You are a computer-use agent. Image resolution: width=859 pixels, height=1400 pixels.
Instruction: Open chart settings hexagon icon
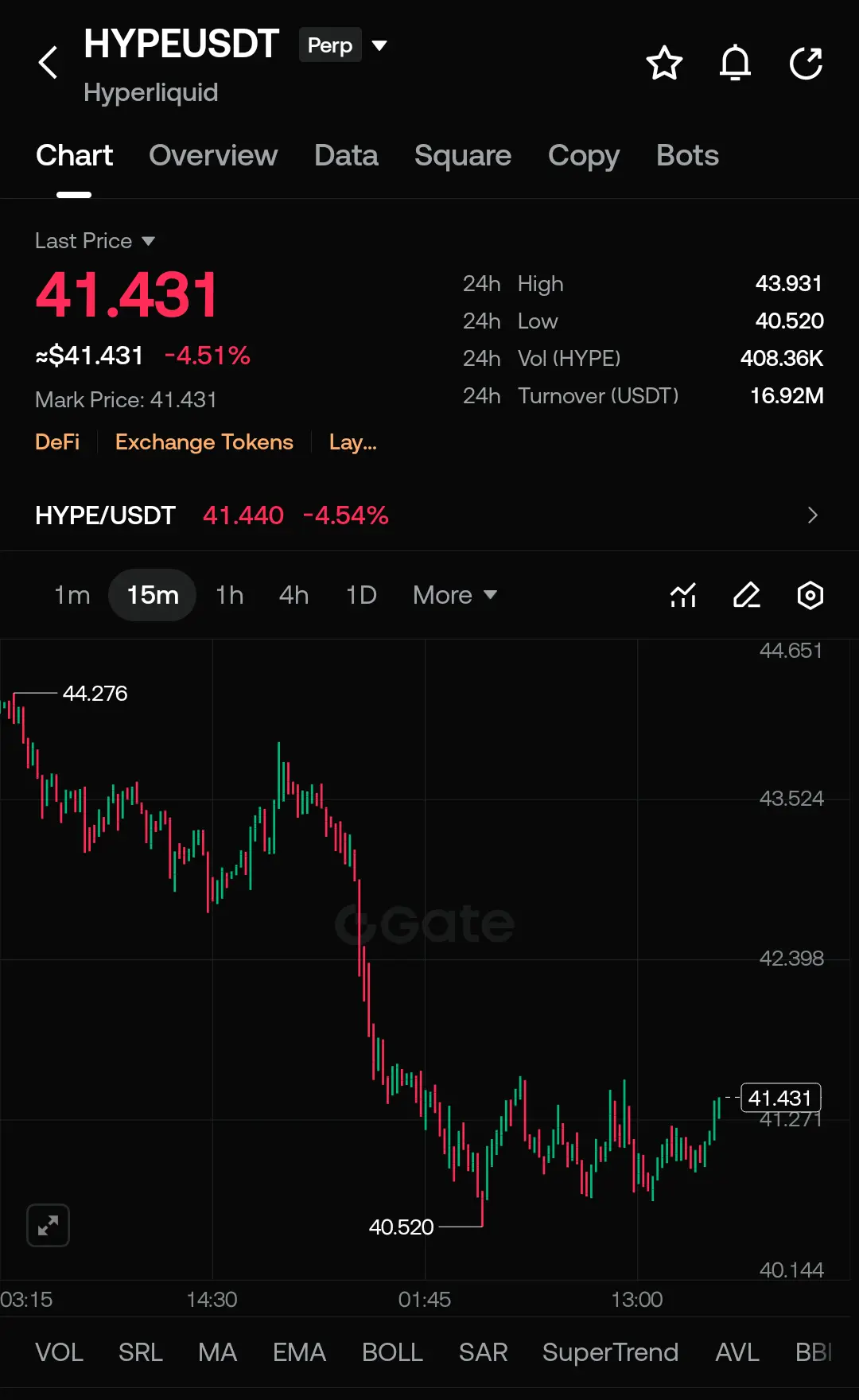[810, 595]
